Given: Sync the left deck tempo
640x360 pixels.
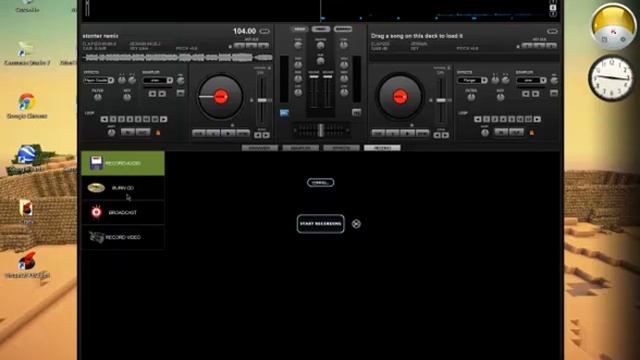Looking at the screenshot, I should [x=243, y=133].
